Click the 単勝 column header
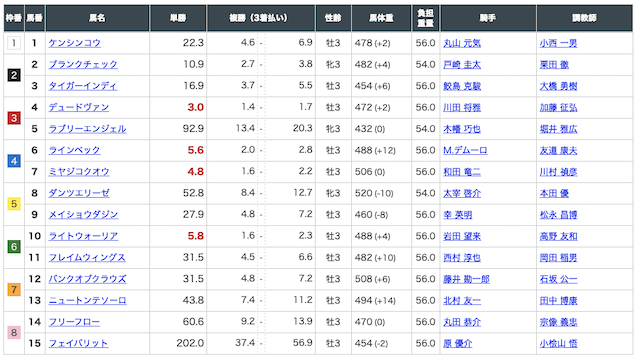Image resolution: width=640 pixels, height=360 pixels. tap(178, 18)
